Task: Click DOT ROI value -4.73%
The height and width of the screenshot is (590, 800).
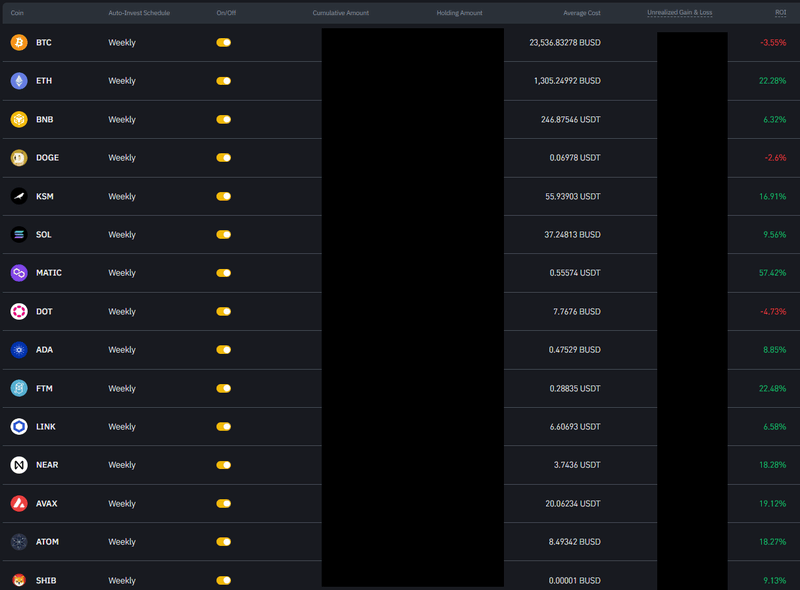Action: pyautogui.click(x=773, y=311)
